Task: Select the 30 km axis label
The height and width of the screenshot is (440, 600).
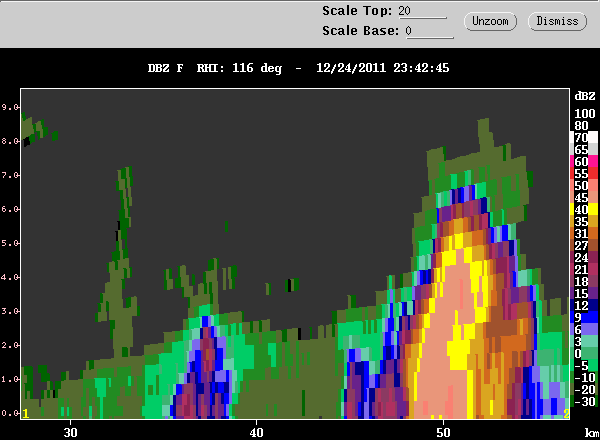Action: (70, 432)
